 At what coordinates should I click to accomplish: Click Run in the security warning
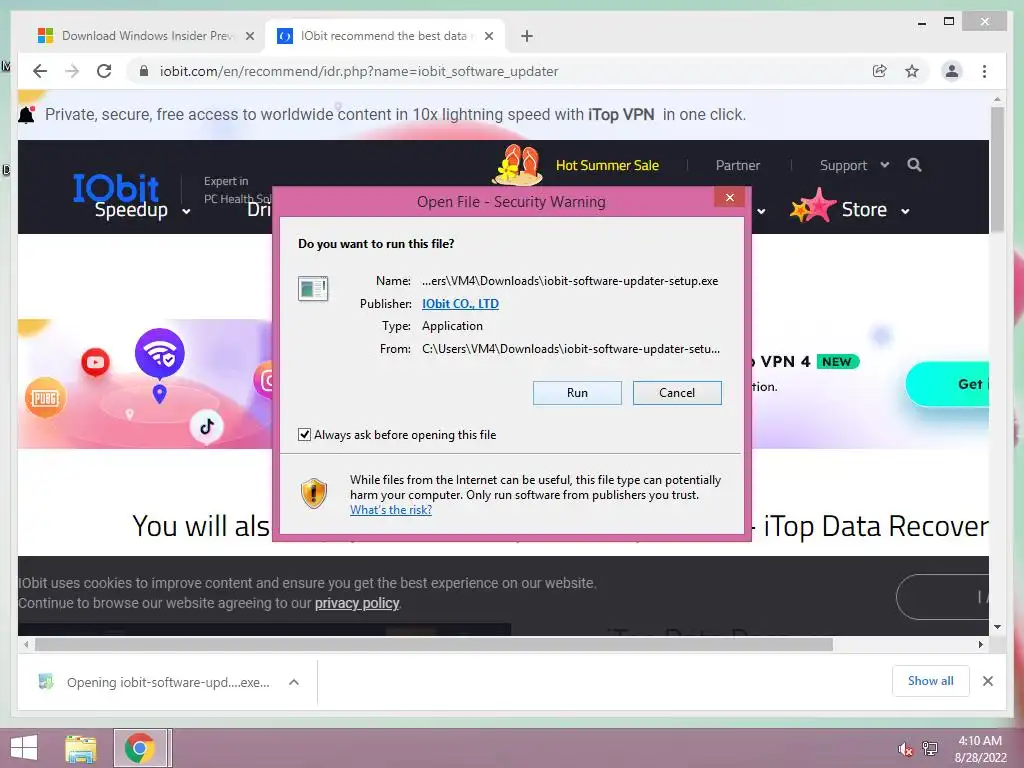[577, 393]
